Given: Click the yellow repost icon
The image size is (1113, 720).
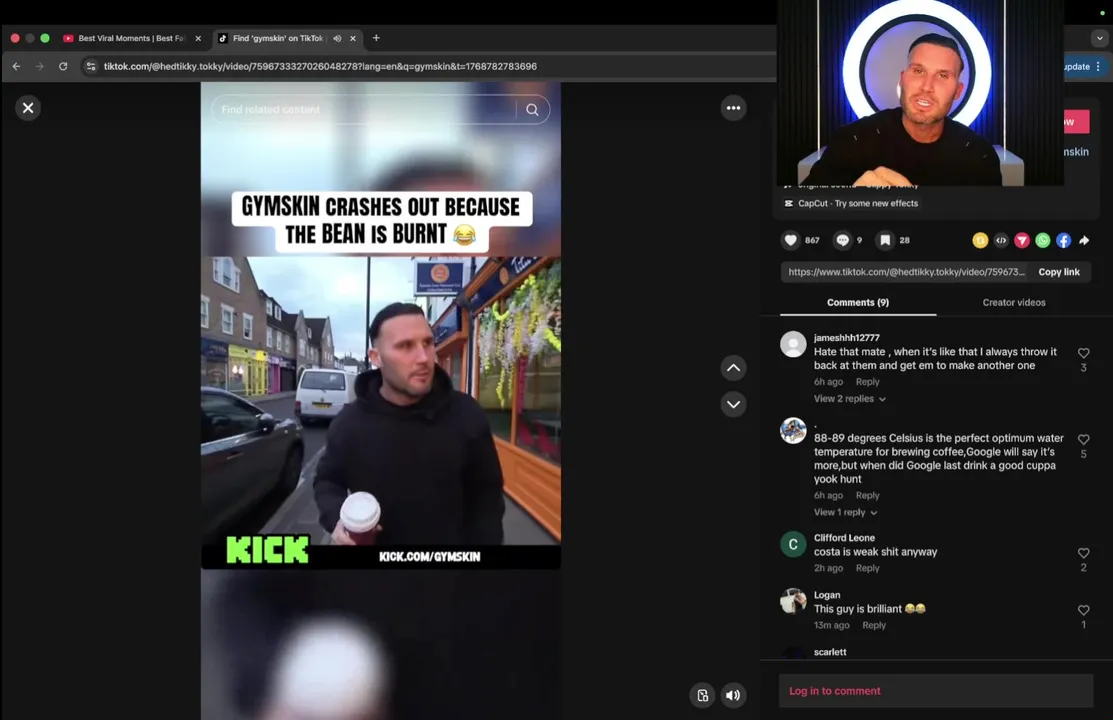Looking at the screenshot, I should tap(980, 241).
